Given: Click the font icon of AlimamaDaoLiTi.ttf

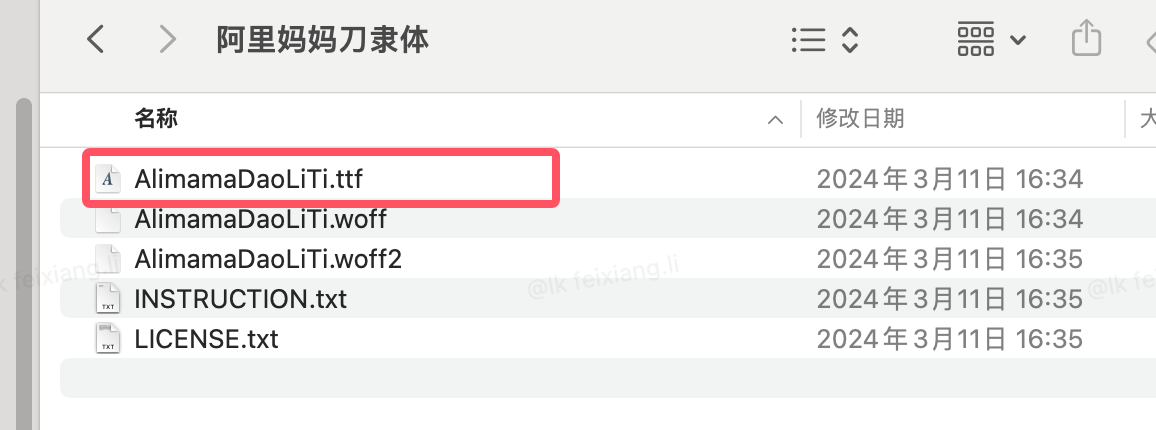Looking at the screenshot, I should [x=108, y=178].
